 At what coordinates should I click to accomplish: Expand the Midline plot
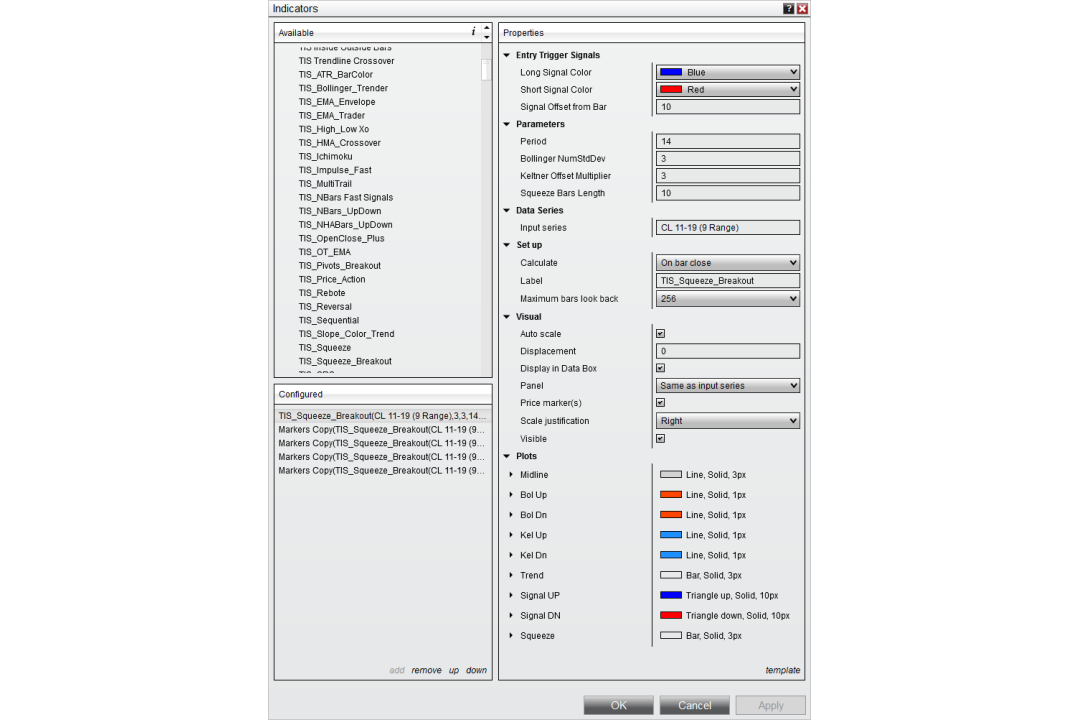pos(511,475)
